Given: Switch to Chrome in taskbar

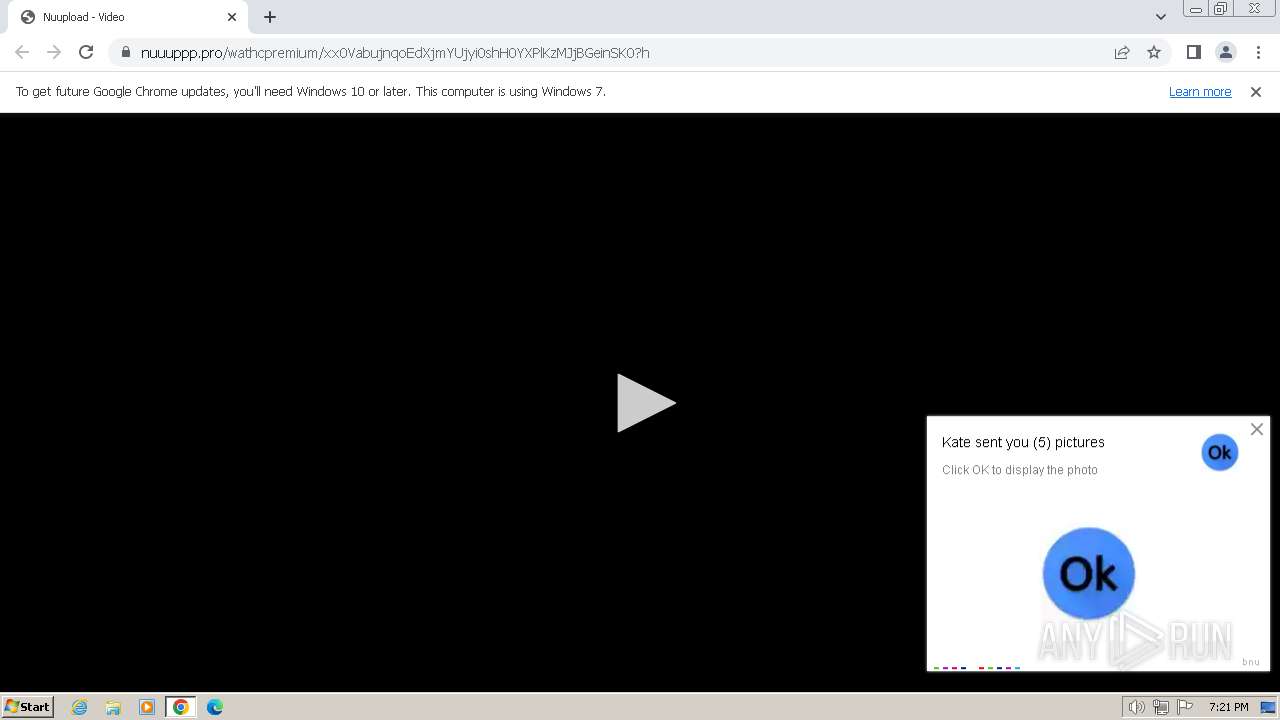Looking at the screenshot, I should [181, 707].
